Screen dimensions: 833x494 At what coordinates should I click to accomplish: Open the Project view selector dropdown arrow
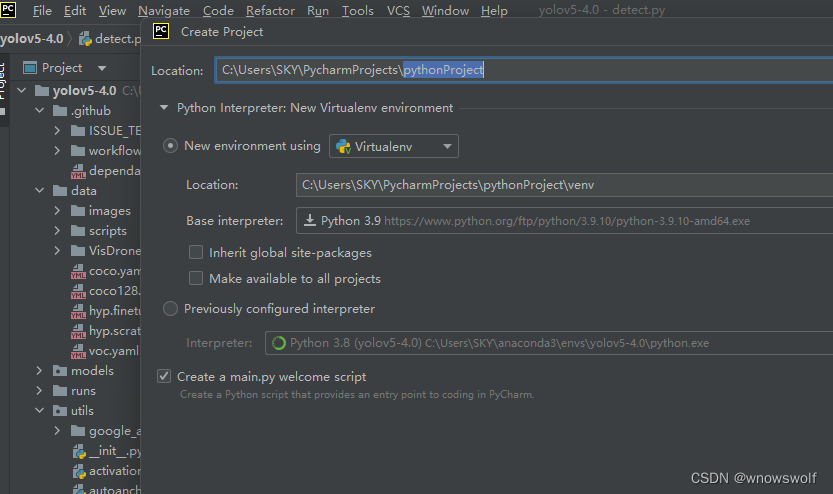pyautogui.click(x=102, y=68)
